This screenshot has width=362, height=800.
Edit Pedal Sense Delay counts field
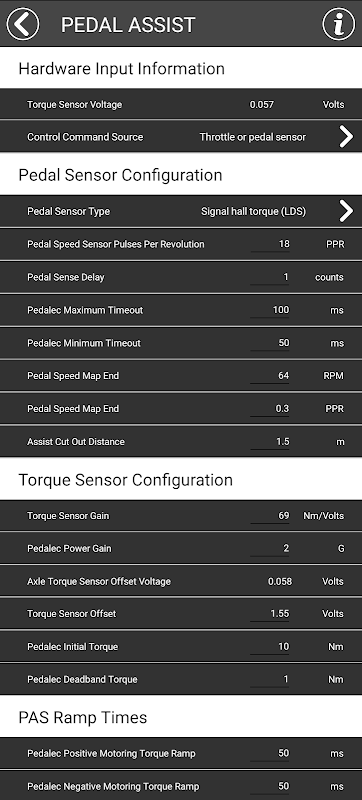[270, 277]
